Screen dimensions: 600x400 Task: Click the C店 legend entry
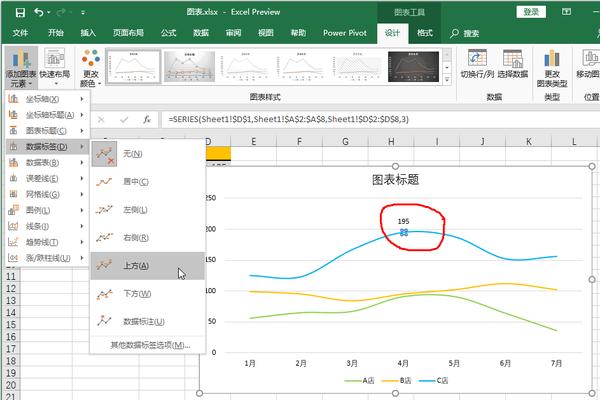coord(433,380)
